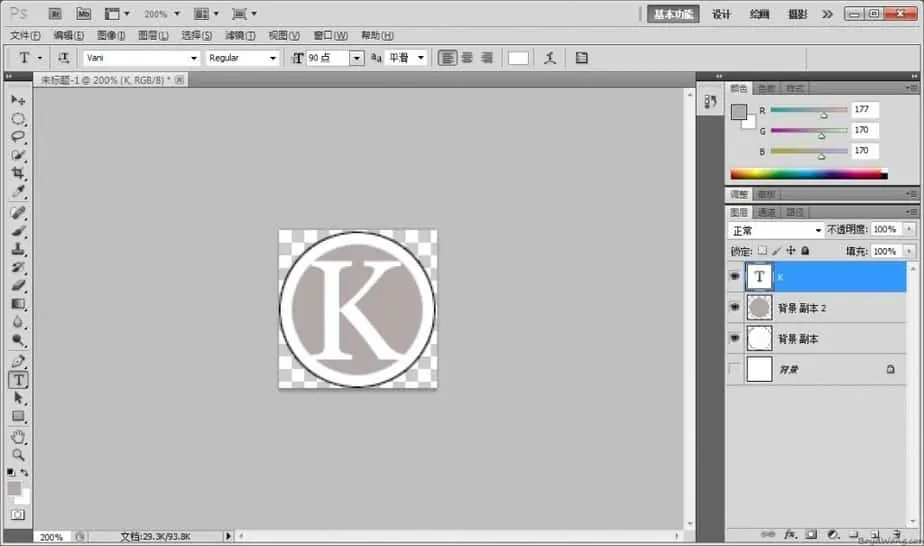Viewport: 924px width, 546px height.
Task: Click the 基本功能 workspace button
Action: [673, 14]
